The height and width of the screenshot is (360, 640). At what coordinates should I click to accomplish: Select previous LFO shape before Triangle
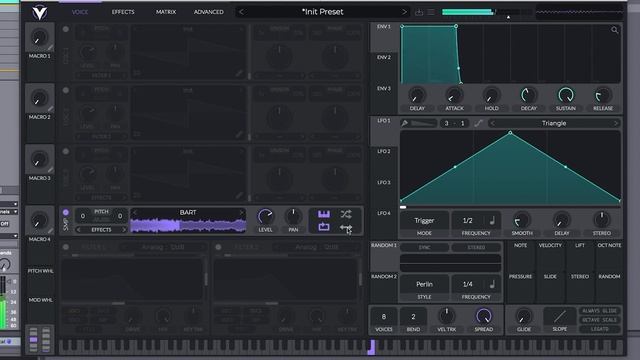click(x=493, y=123)
